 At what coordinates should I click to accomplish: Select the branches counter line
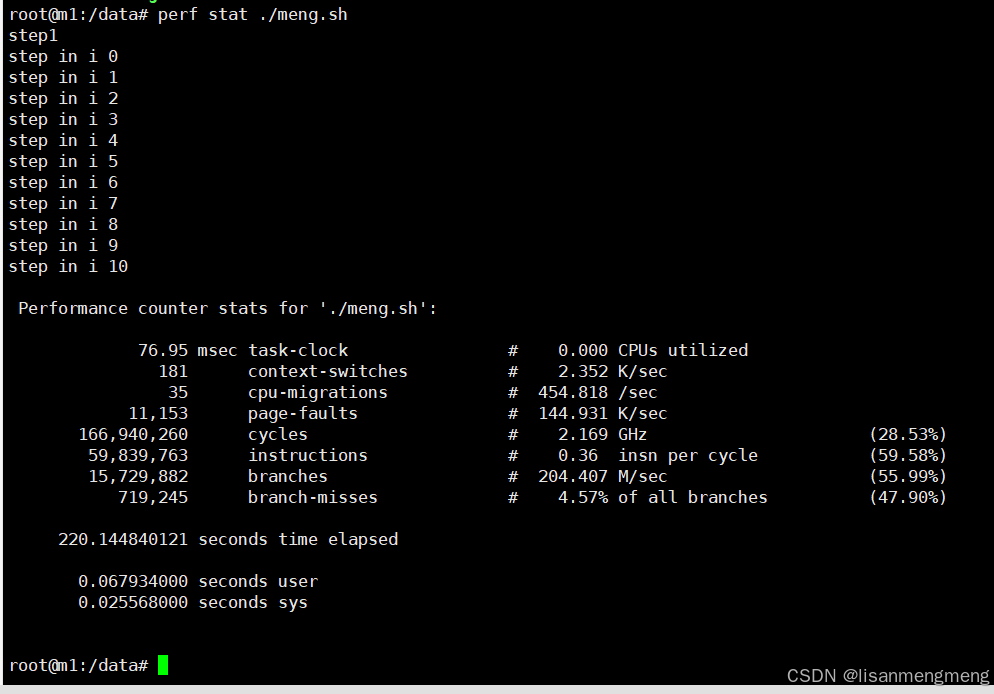click(287, 475)
